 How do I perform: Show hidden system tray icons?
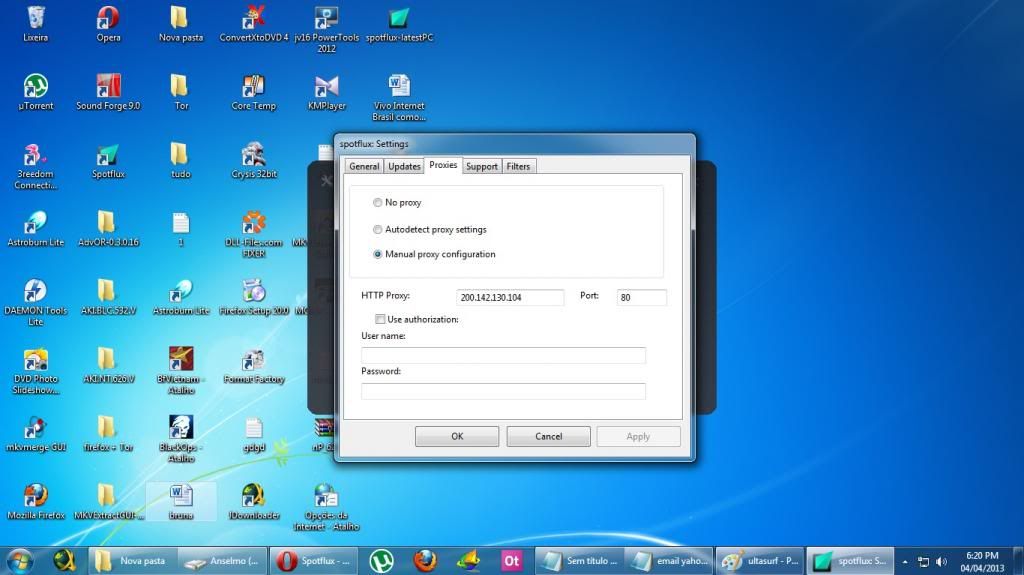coord(904,561)
